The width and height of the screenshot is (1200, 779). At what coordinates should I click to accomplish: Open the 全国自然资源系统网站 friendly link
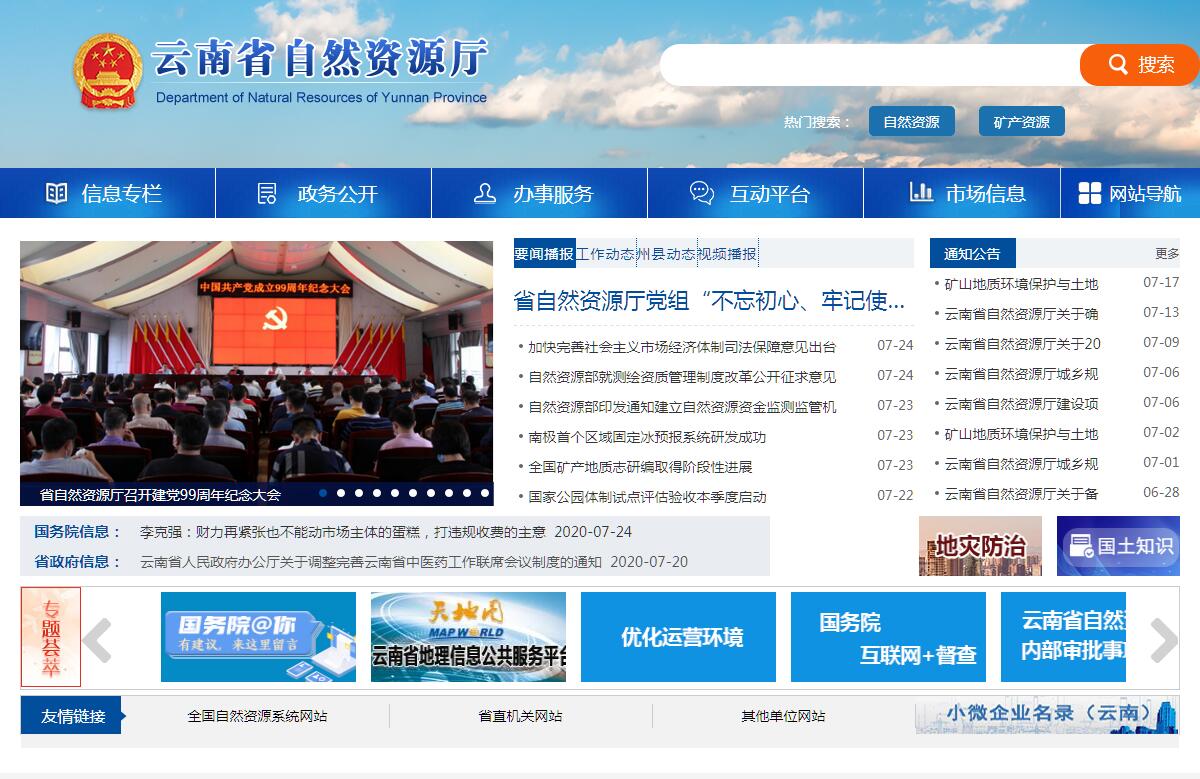coord(257,716)
